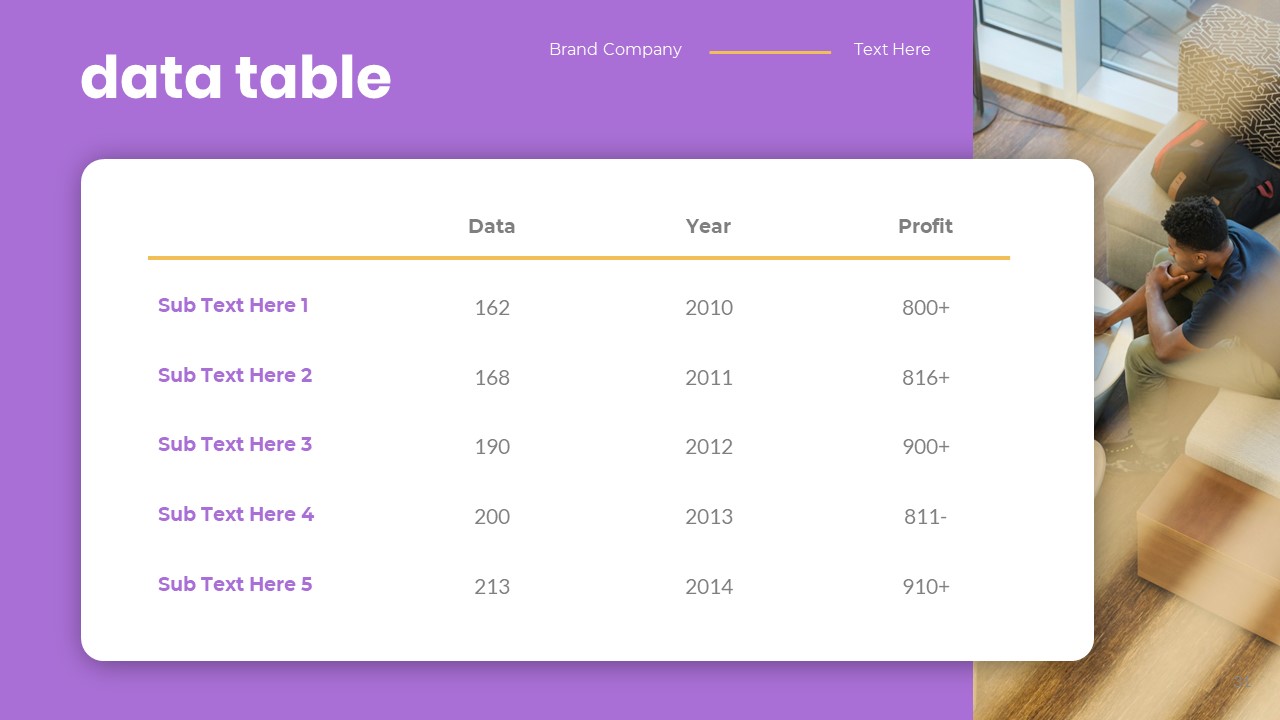The height and width of the screenshot is (720, 1280).
Task: Click the 'Sub Text Here 5' row label
Action: (235, 584)
